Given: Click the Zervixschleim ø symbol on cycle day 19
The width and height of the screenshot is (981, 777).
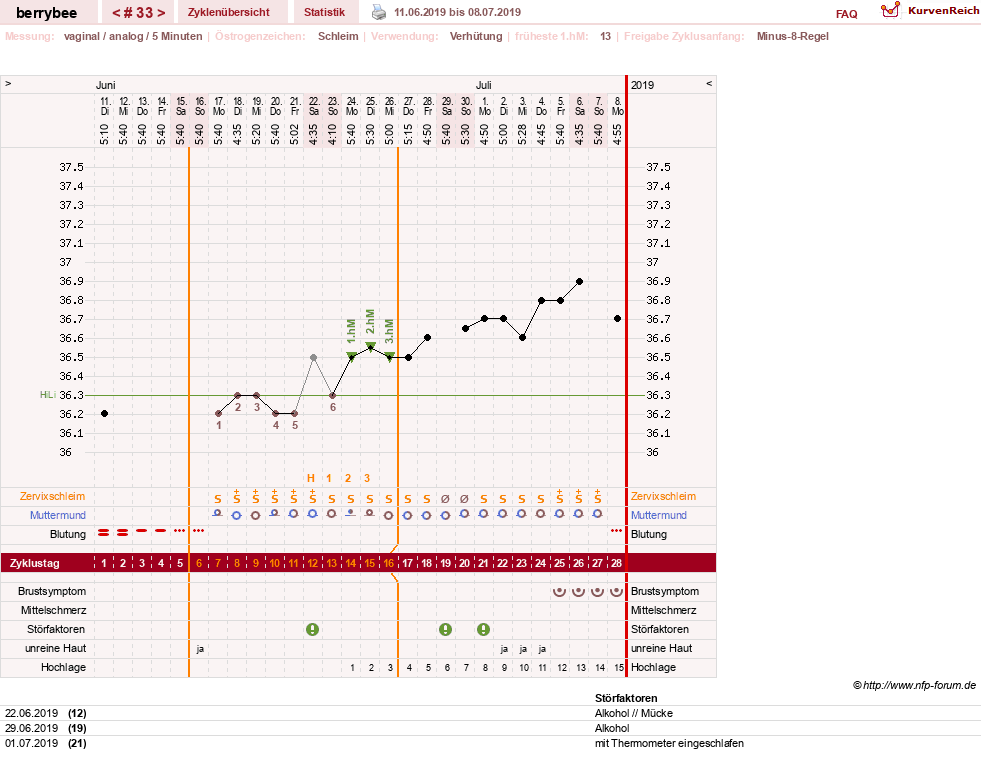Looking at the screenshot, I should [445, 499].
